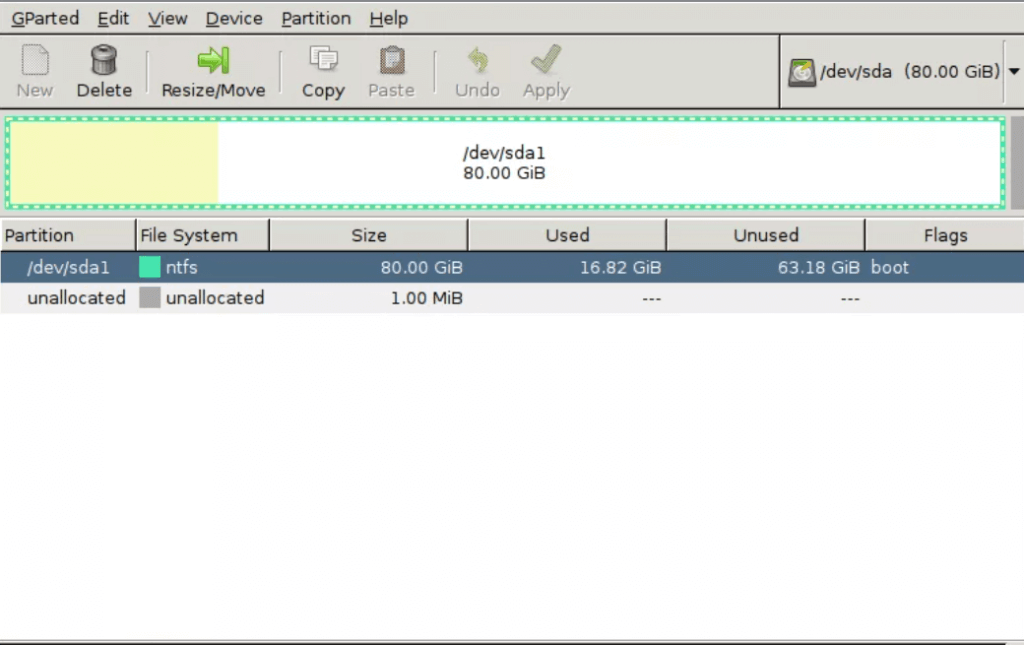1024x645 pixels.
Task: Open the View menu
Action: [x=167, y=18]
